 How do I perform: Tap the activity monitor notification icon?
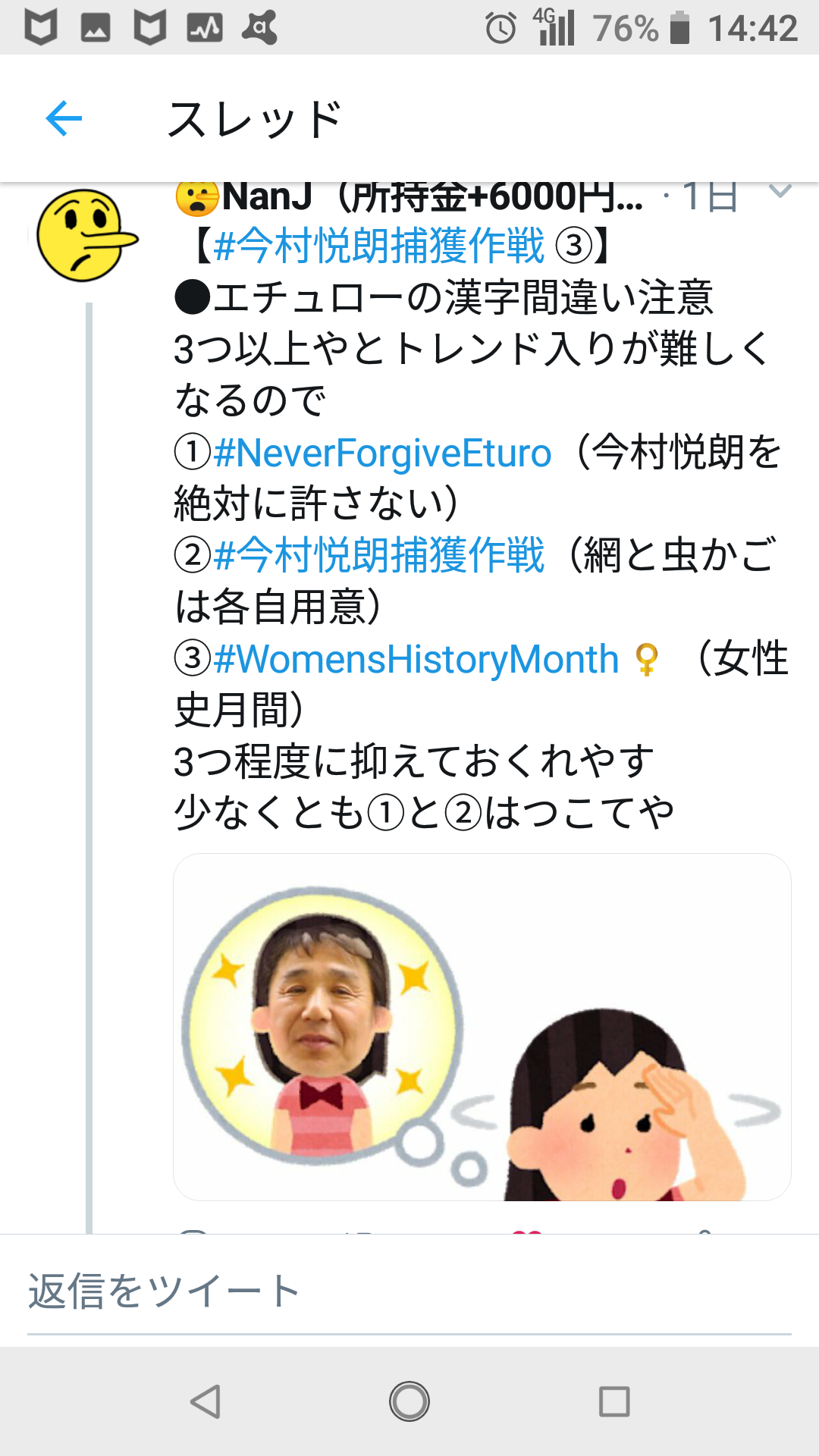(x=205, y=28)
